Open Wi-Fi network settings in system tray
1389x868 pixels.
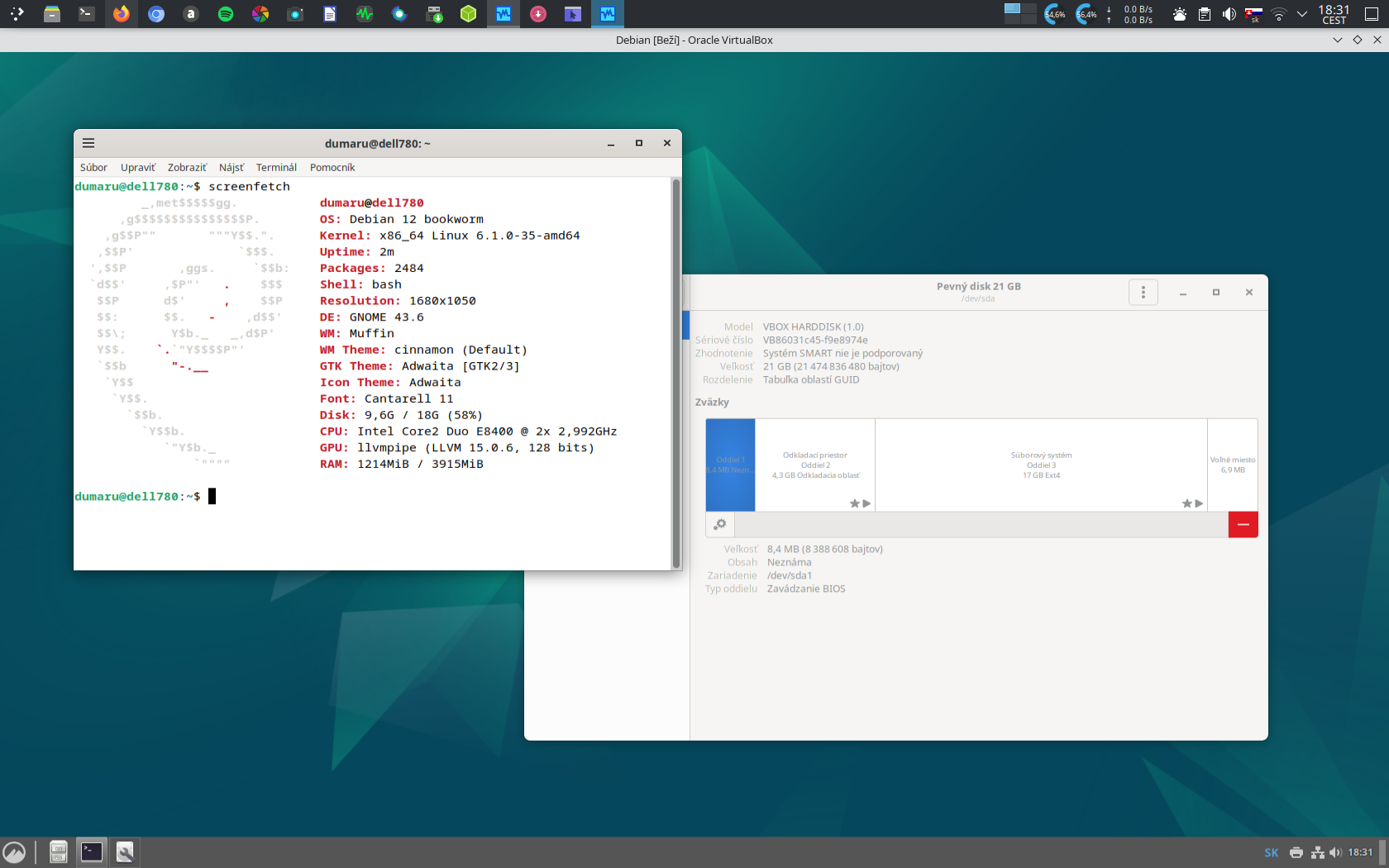[1279, 14]
